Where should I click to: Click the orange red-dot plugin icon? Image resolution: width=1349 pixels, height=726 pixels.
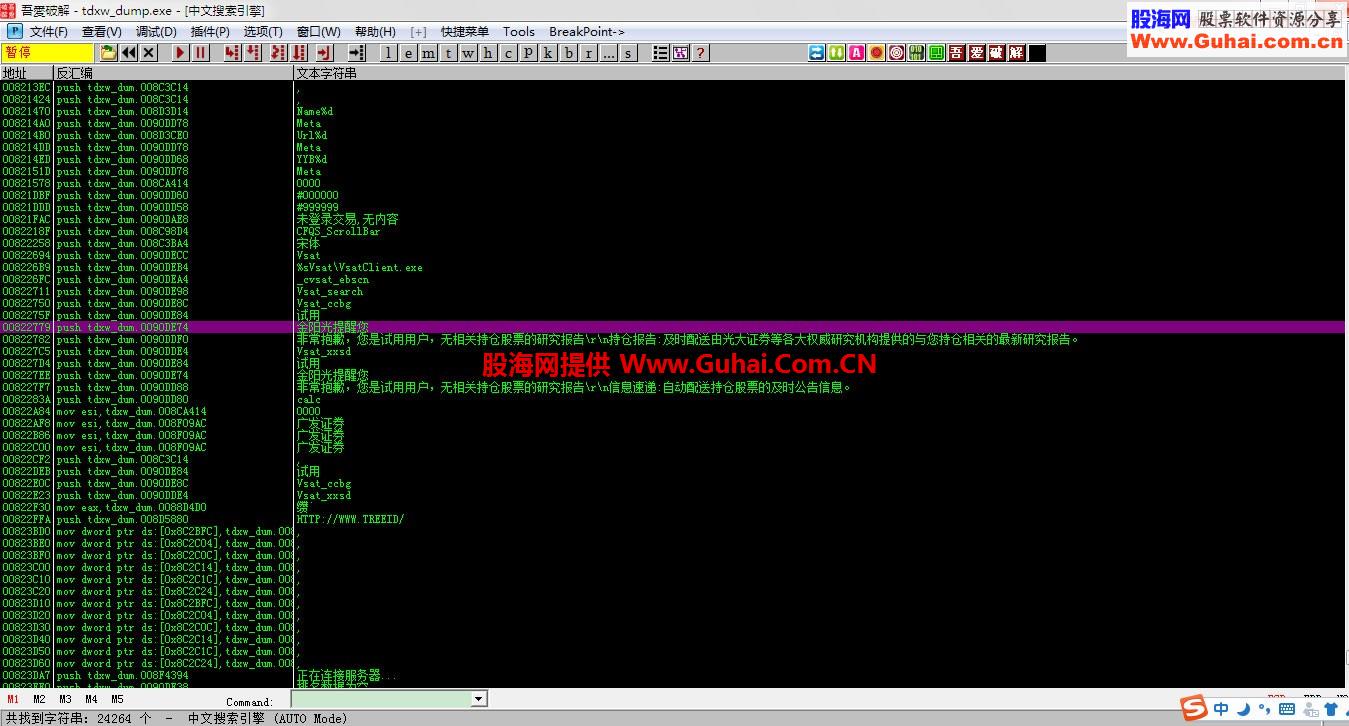[x=877, y=53]
